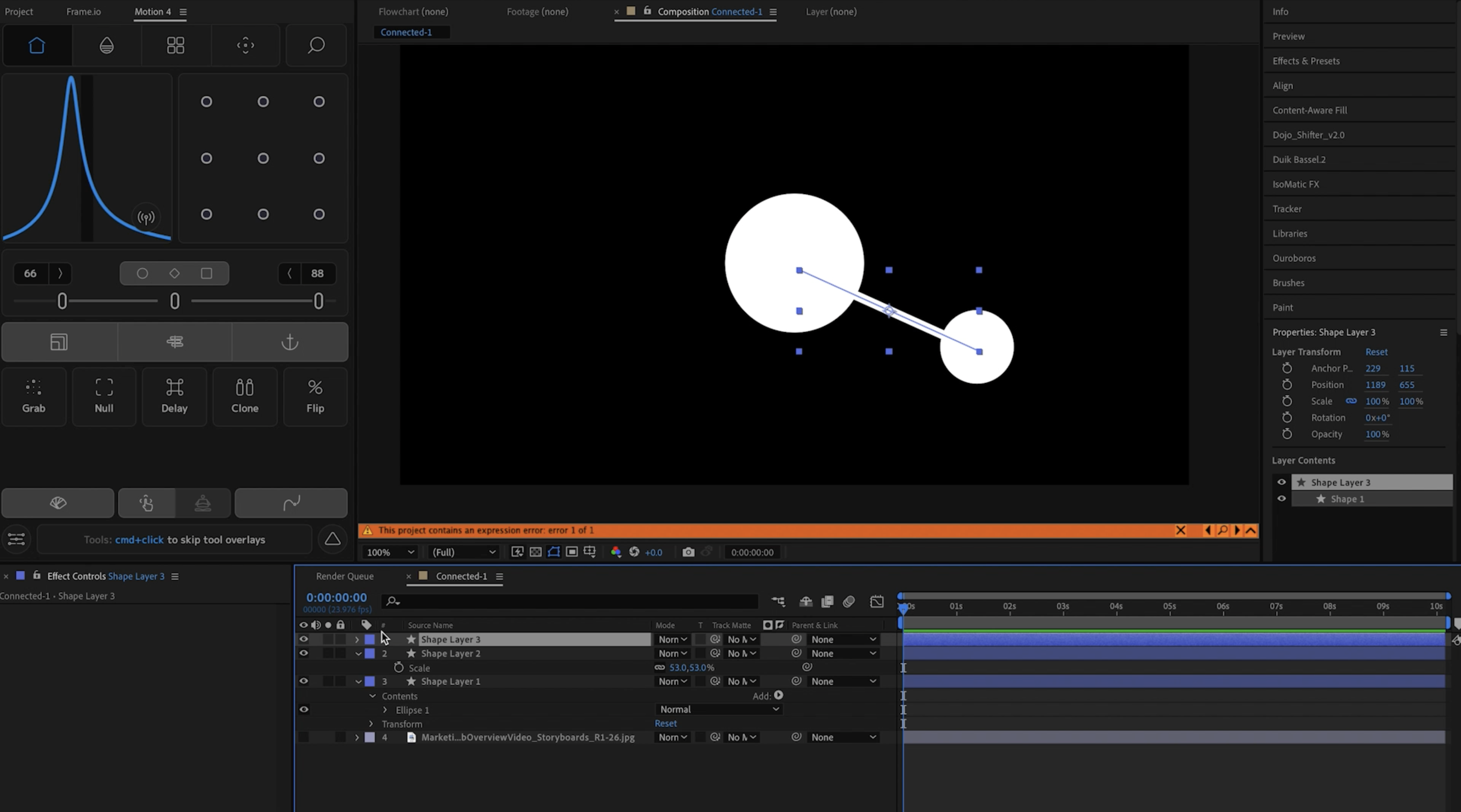1461x812 pixels.
Task: Select the square keyframe shape option
Action: click(206, 273)
